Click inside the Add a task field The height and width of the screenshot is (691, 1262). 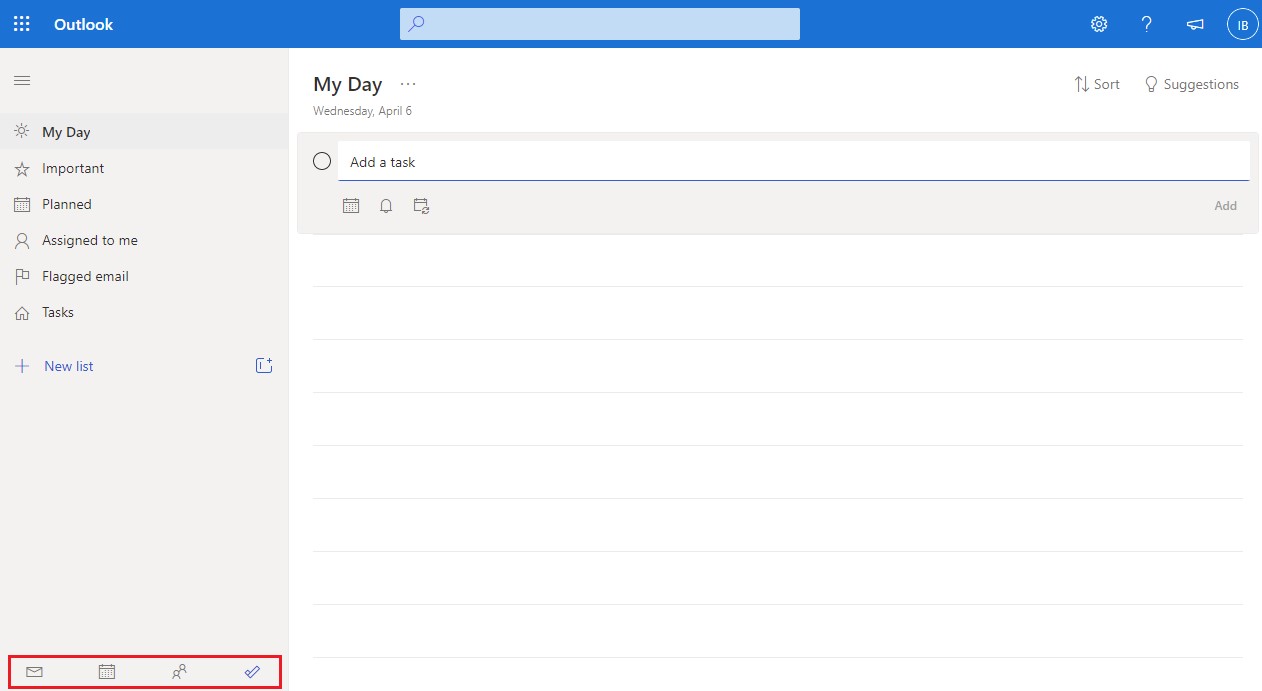[x=790, y=162]
